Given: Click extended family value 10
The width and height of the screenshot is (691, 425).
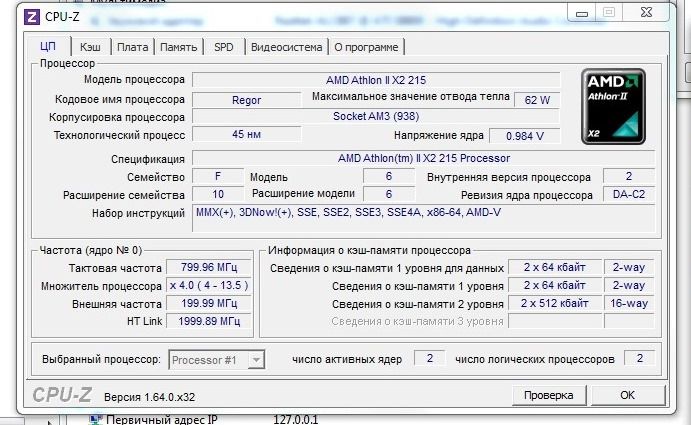Looking at the screenshot, I should pos(218,194).
